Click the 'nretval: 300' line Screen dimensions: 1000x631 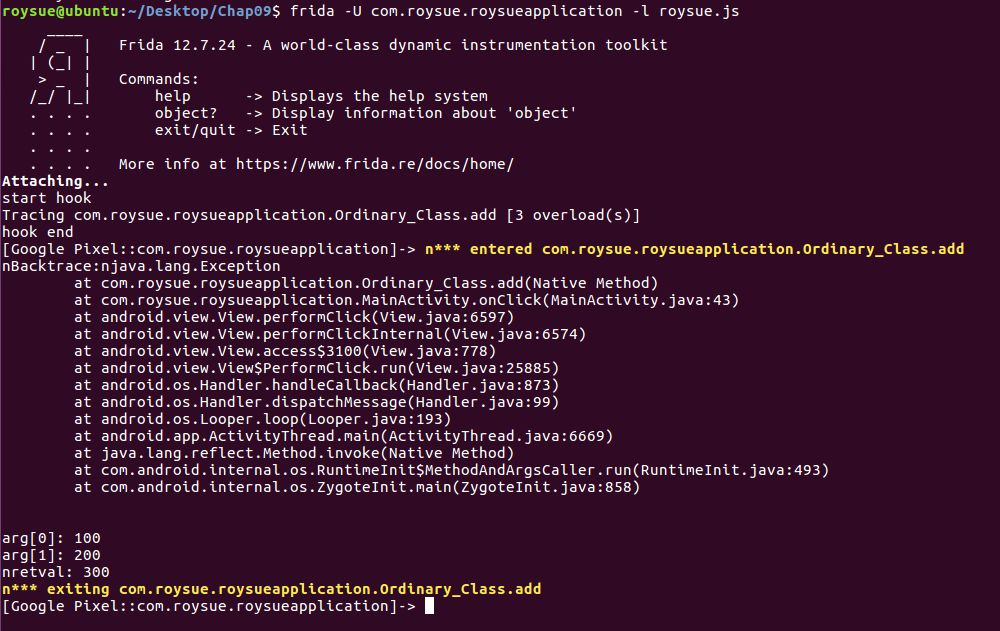click(x=55, y=572)
